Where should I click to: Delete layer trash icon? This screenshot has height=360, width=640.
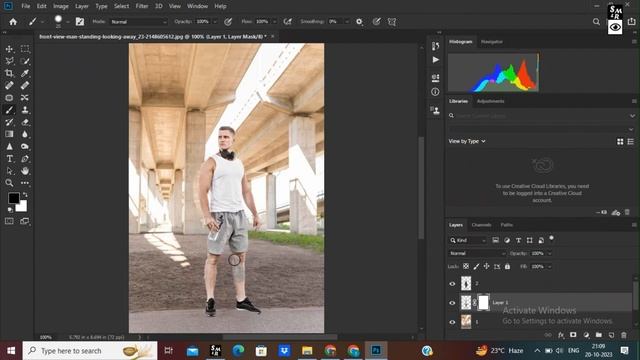pos(624,335)
